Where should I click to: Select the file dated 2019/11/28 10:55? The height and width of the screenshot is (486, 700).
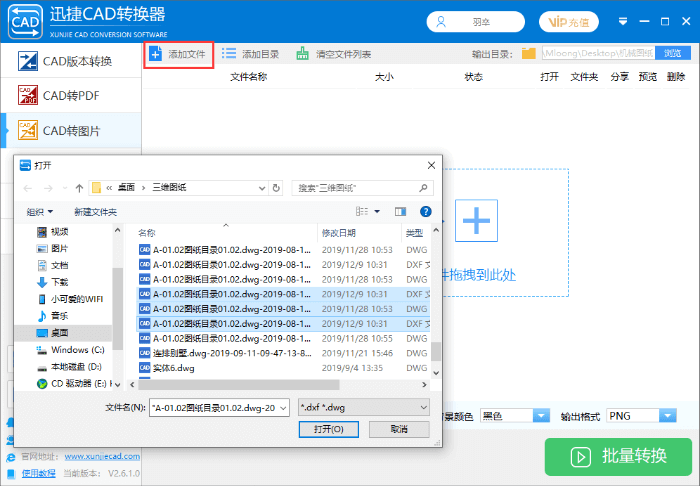point(283,338)
